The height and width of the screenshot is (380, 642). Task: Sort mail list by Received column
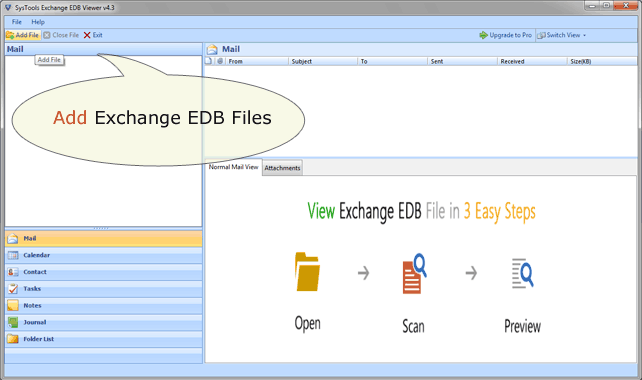pyautogui.click(x=532, y=61)
